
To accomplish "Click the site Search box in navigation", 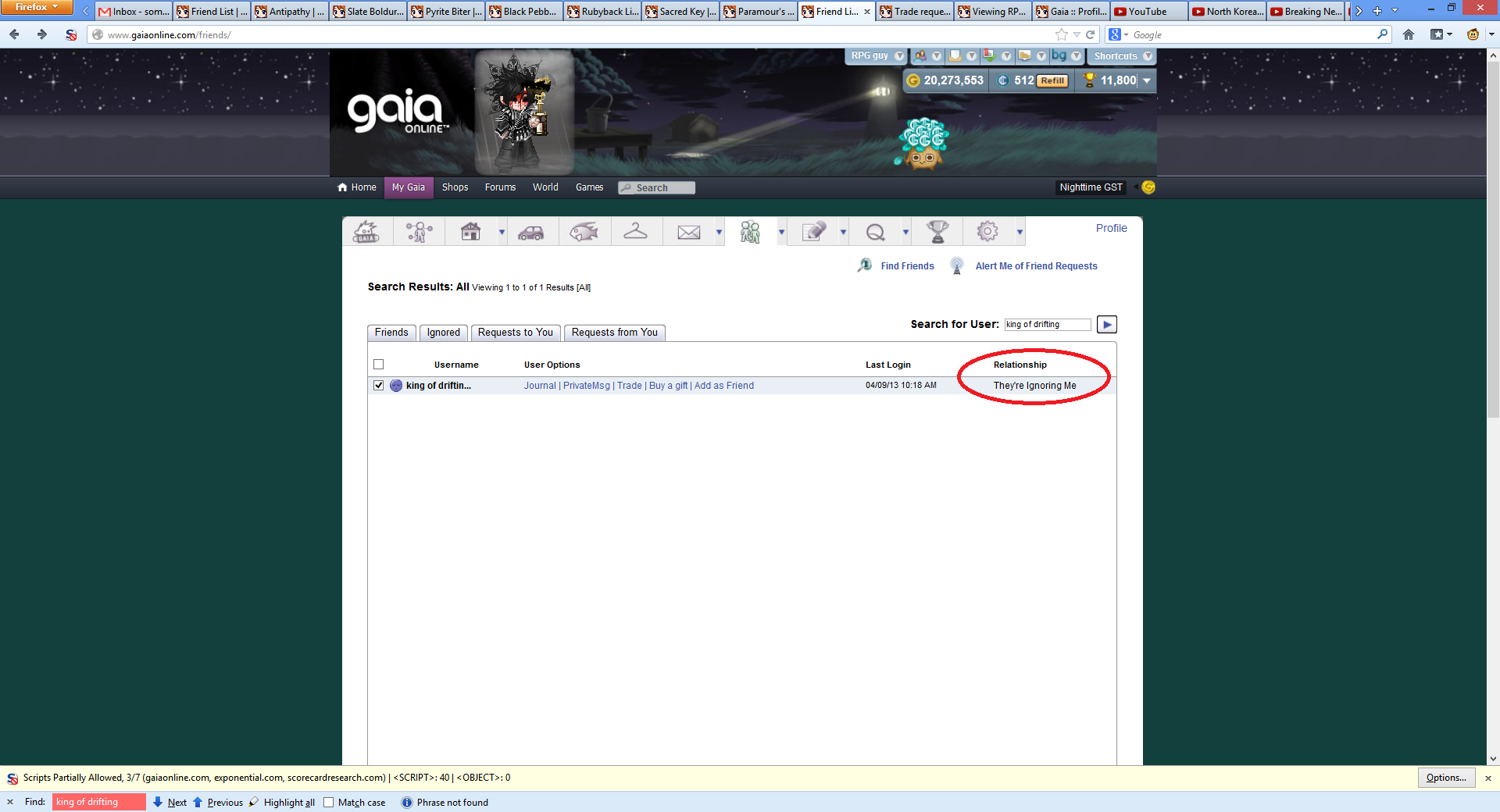I will click(657, 188).
